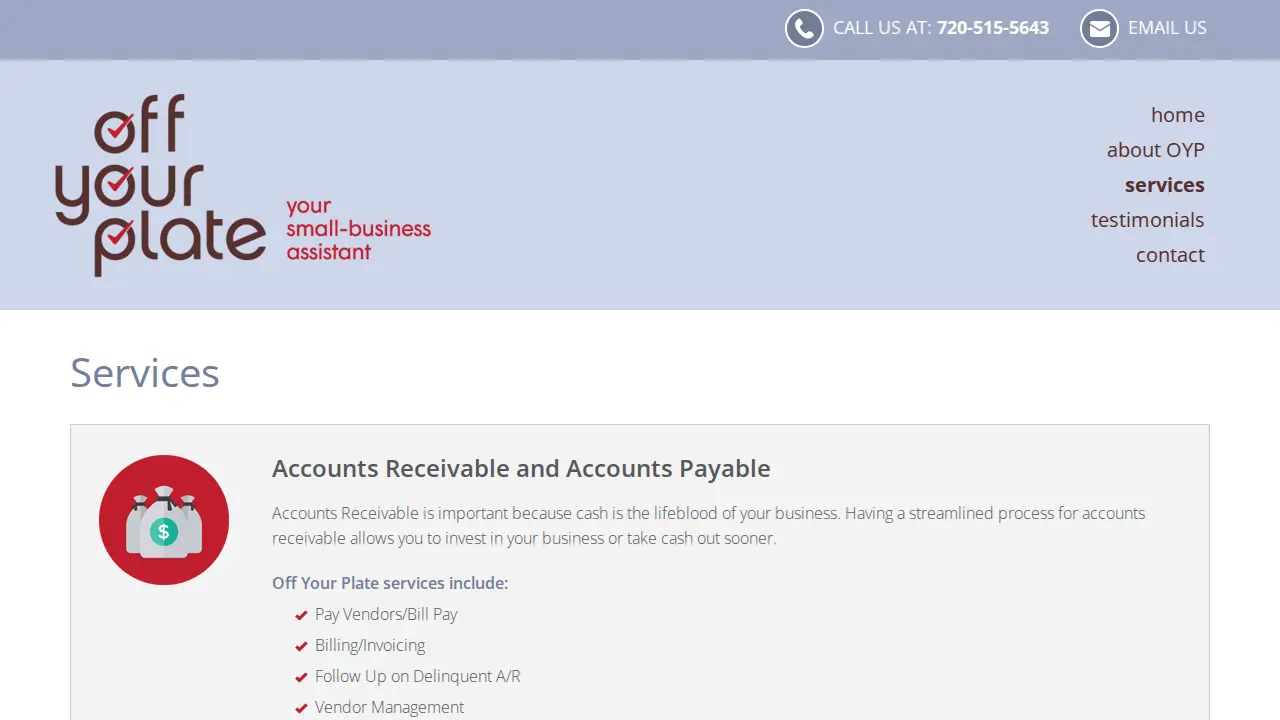Go to the home page
This screenshot has width=1280, height=720.
point(1177,115)
